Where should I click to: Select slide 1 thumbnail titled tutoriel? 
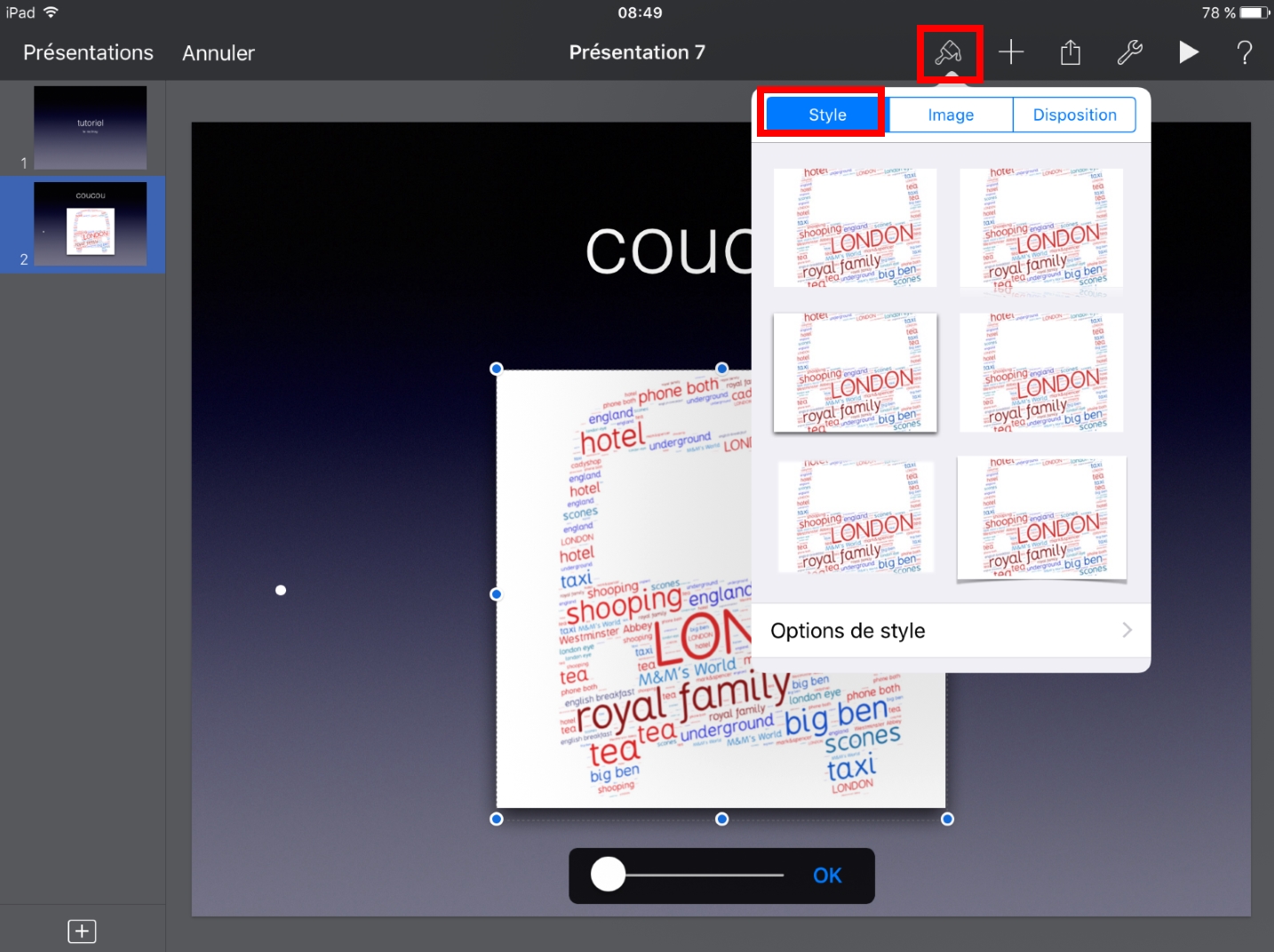click(90, 128)
